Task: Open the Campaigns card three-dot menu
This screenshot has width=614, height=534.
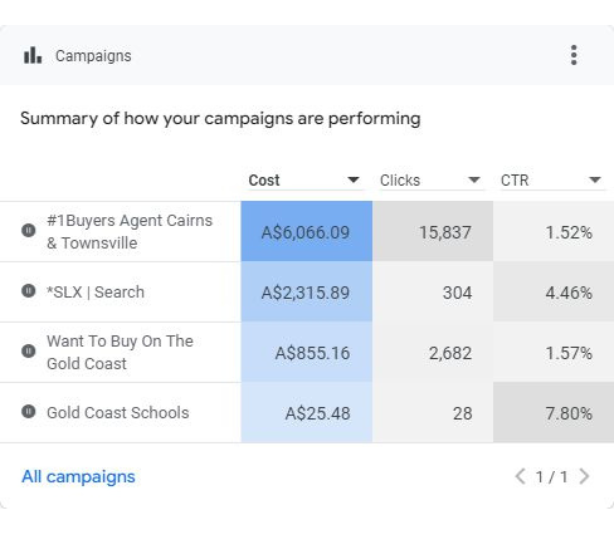Action: [x=573, y=55]
